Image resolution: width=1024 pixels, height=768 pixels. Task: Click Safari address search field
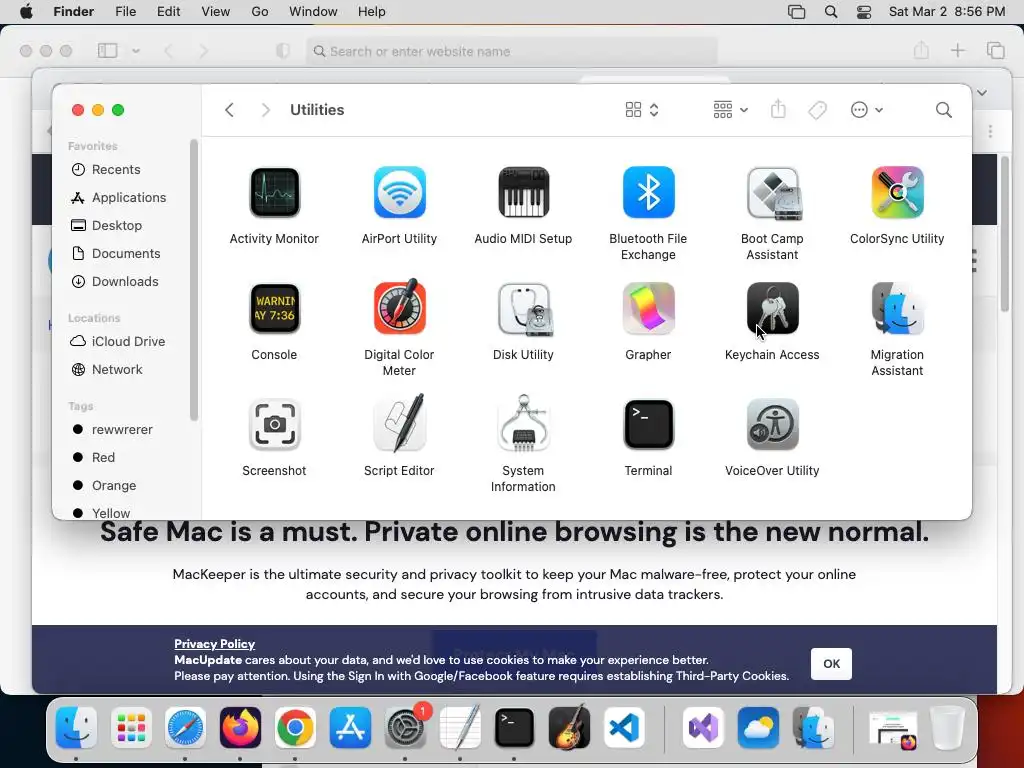click(x=511, y=51)
